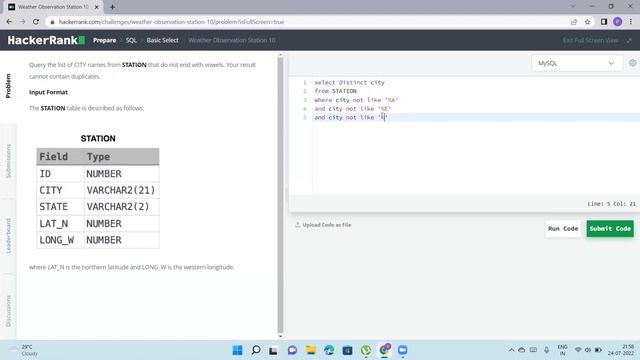The width and height of the screenshot is (640, 360).
Task: Click the code line ending with '%E'
Action: click(x=353, y=109)
